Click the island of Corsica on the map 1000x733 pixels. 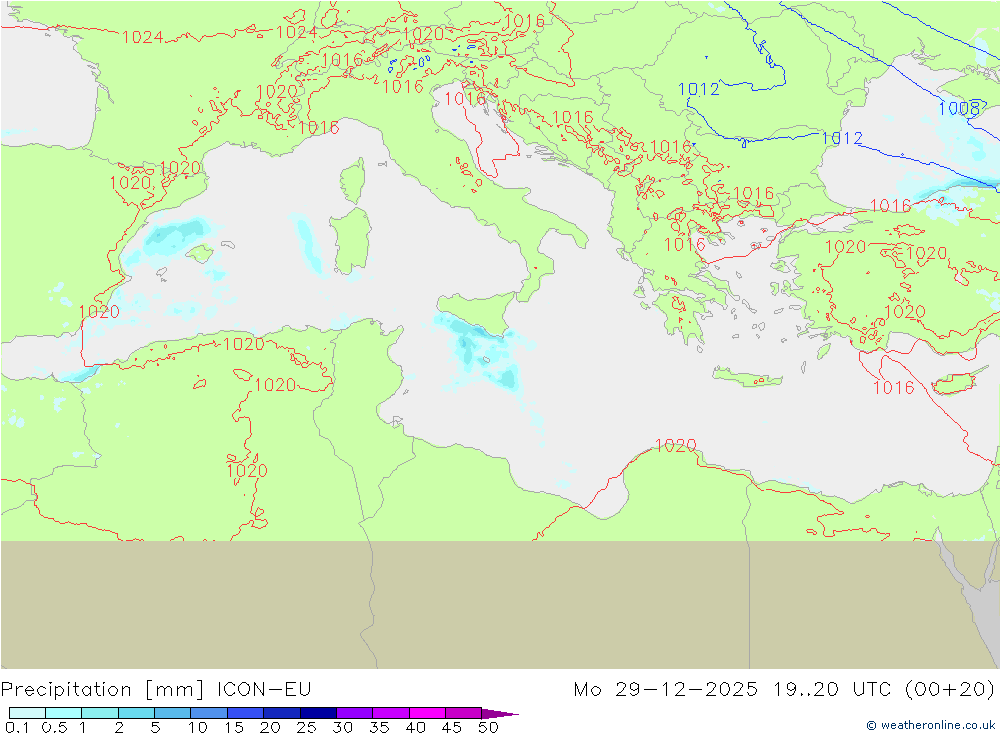[353, 181]
